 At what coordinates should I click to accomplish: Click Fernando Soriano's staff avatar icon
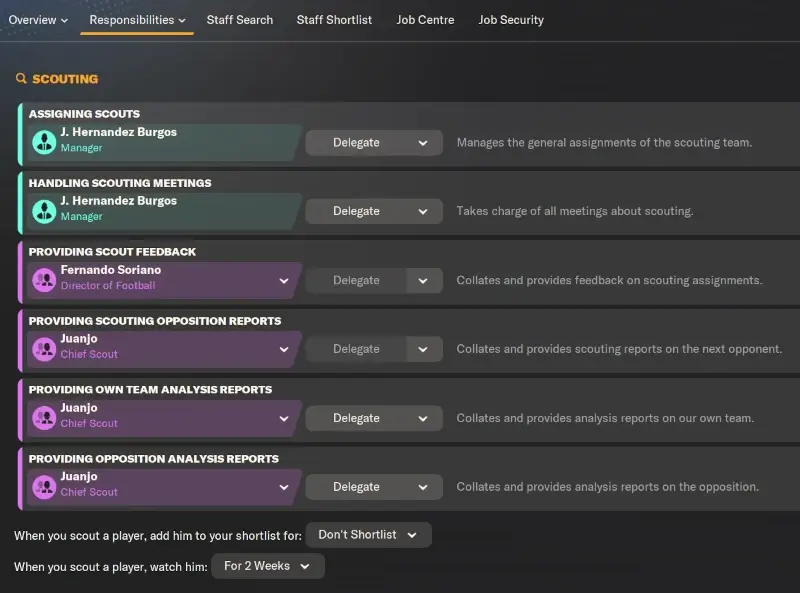pos(44,280)
